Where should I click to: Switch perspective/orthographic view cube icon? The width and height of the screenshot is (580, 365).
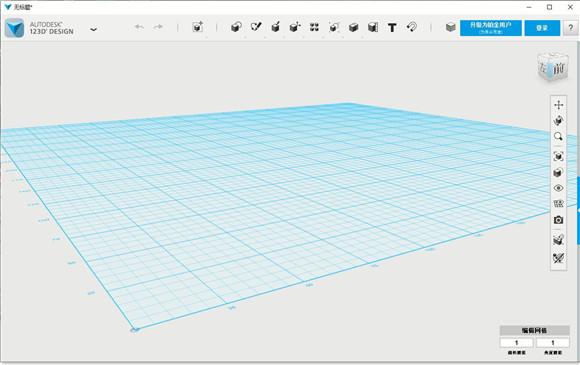559,172
